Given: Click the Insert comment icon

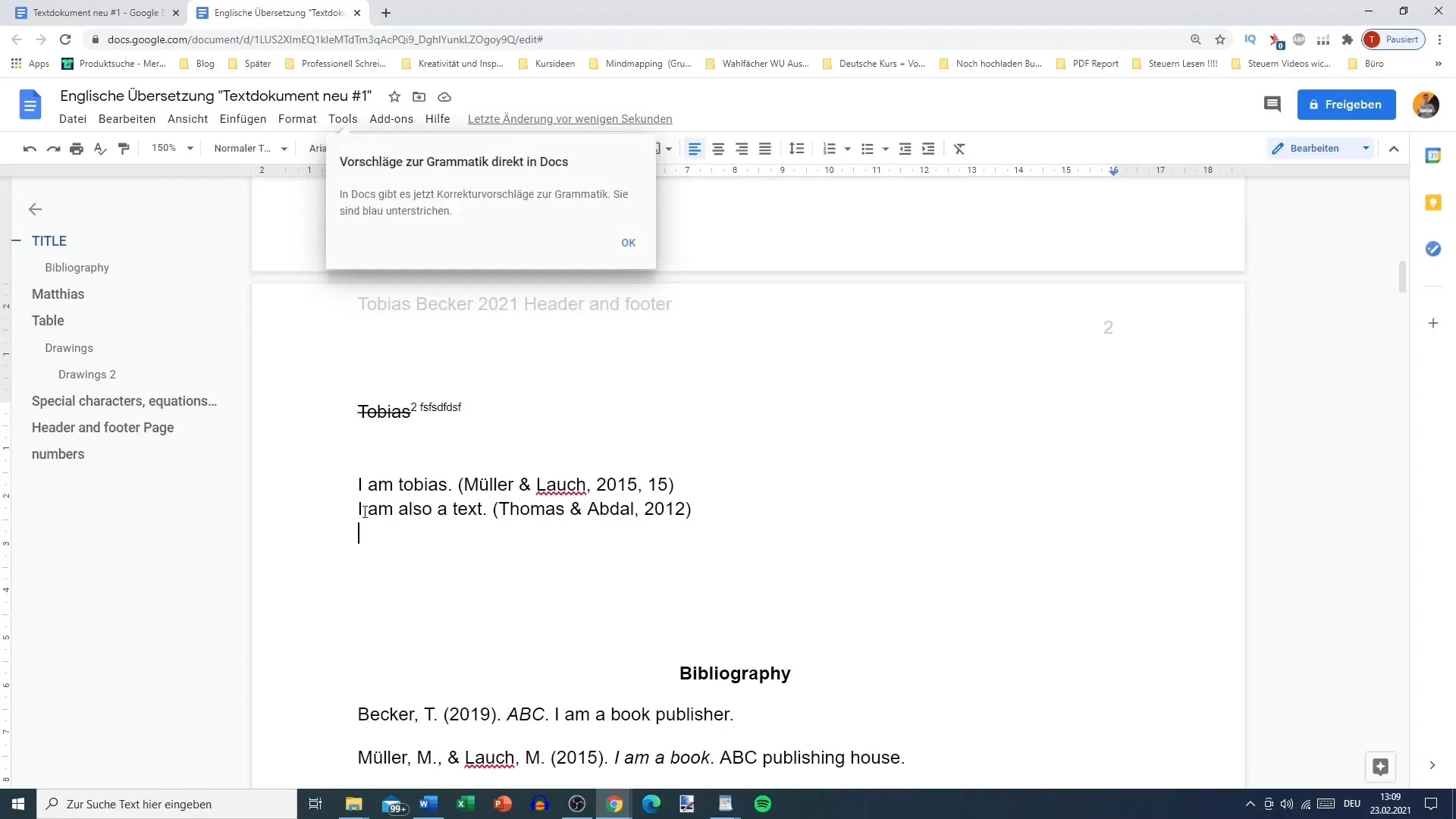Looking at the screenshot, I should pyautogui.click(x=1272, y=104).
